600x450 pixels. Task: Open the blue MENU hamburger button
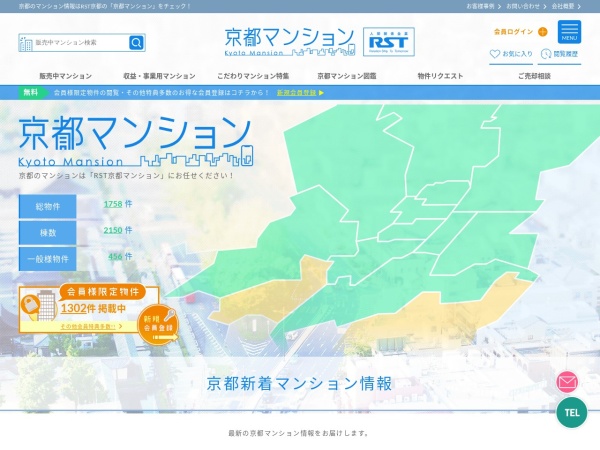coord(569,32)
